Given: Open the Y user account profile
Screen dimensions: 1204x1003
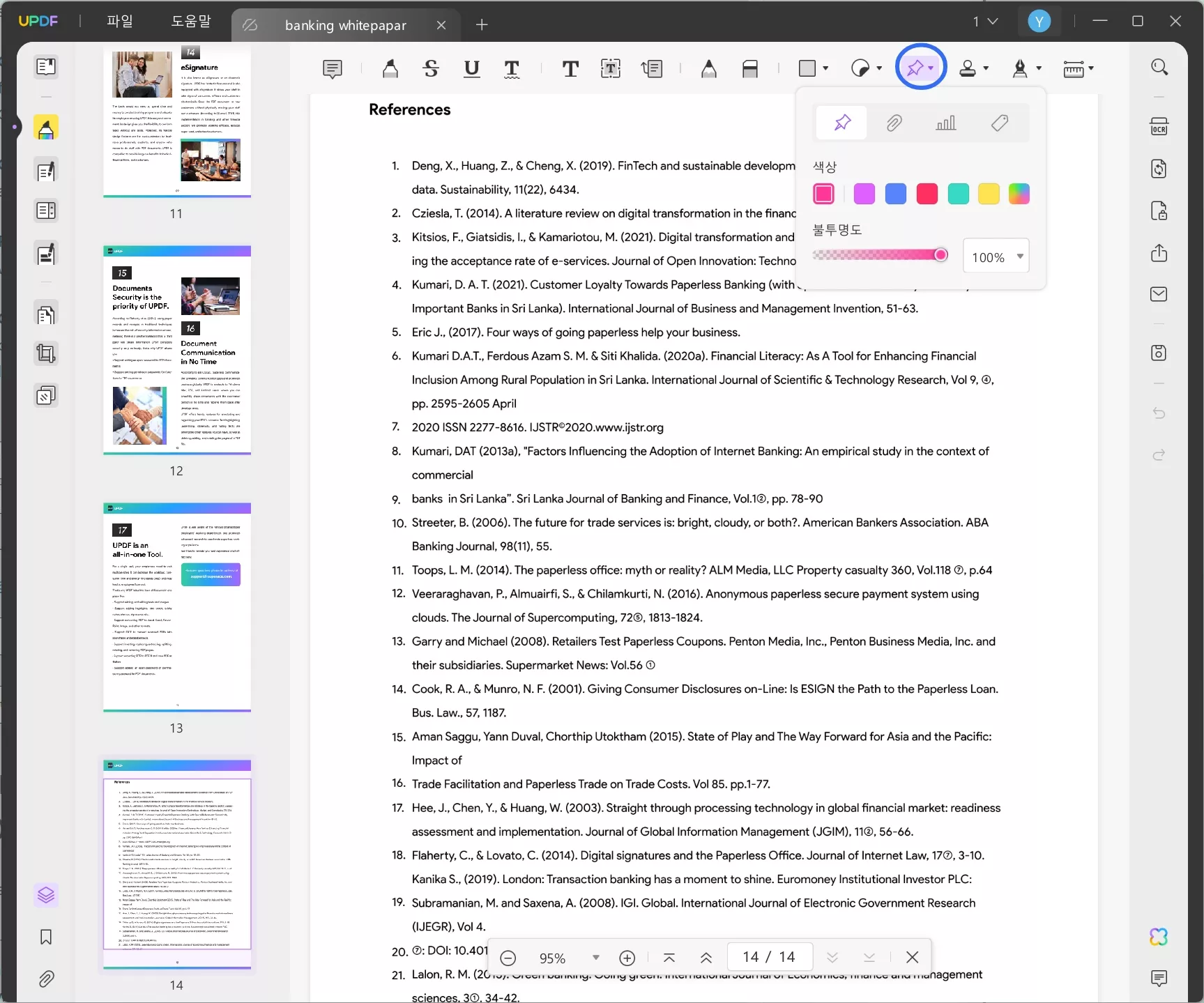Looking at the screenshot, I should click(x=1039, y=22).
